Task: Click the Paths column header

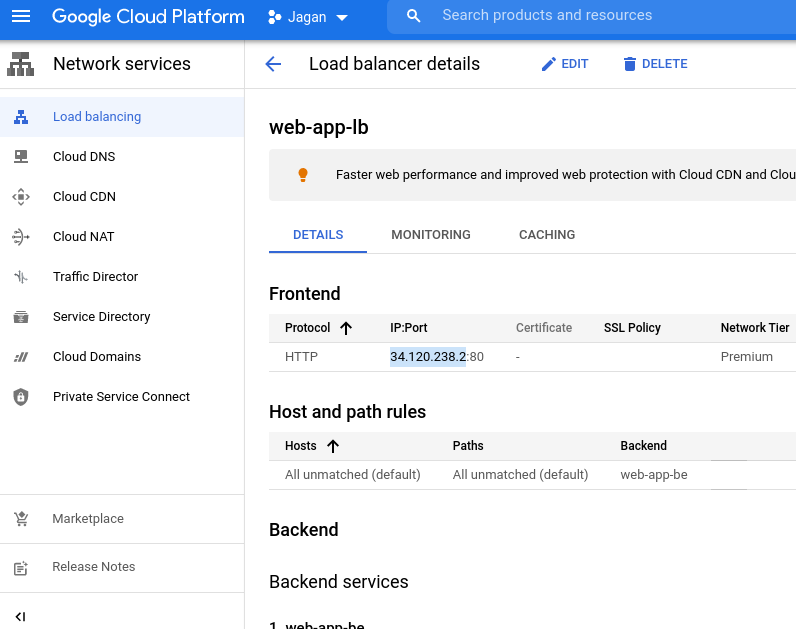Action: [468, 446]
